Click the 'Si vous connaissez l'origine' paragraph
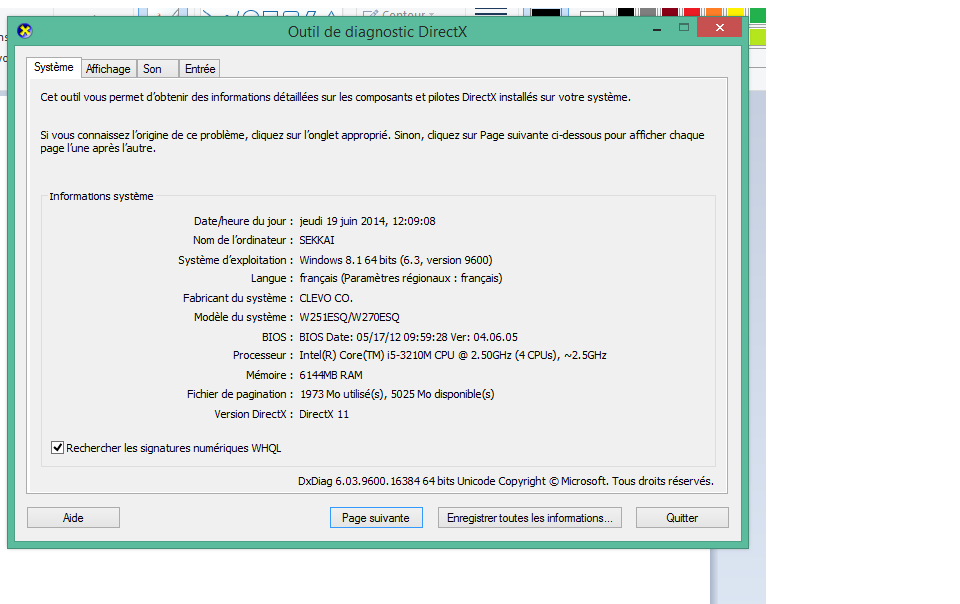Image resolution: width=960 pixels, height=604 pixels. 372,141
